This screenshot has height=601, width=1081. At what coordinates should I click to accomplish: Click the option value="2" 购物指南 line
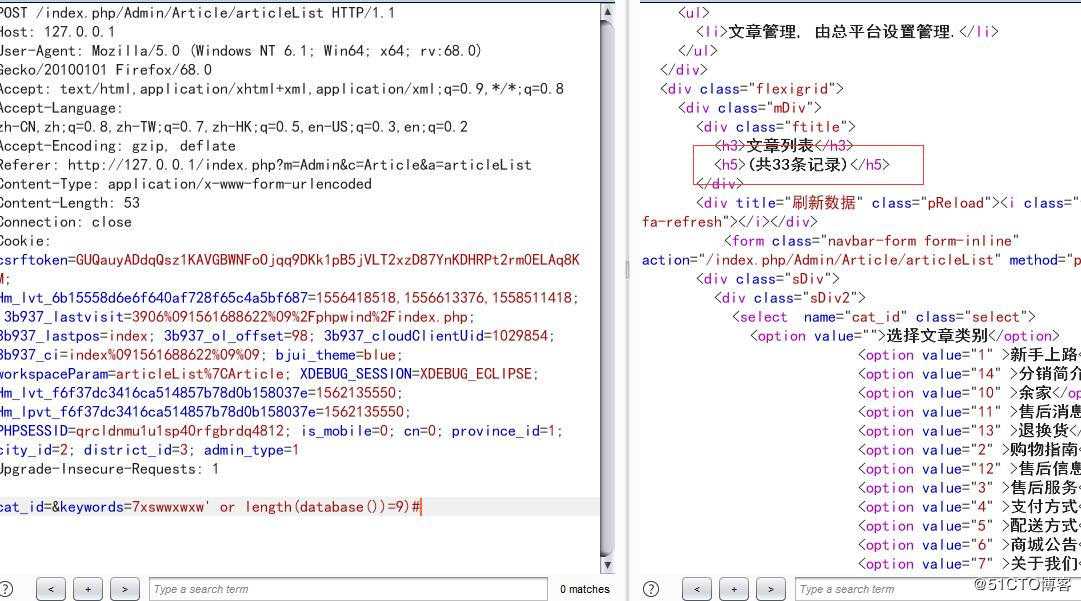coord(969,449)
